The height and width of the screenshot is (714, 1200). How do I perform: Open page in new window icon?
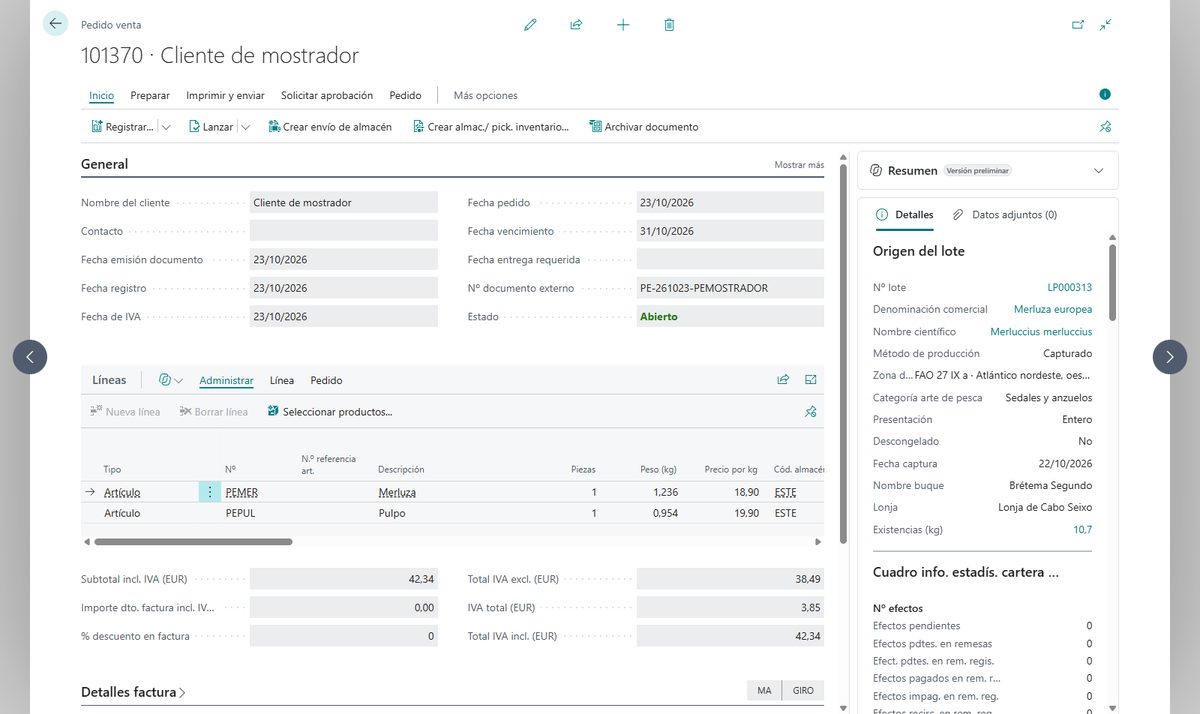(x=1078, y=24)
